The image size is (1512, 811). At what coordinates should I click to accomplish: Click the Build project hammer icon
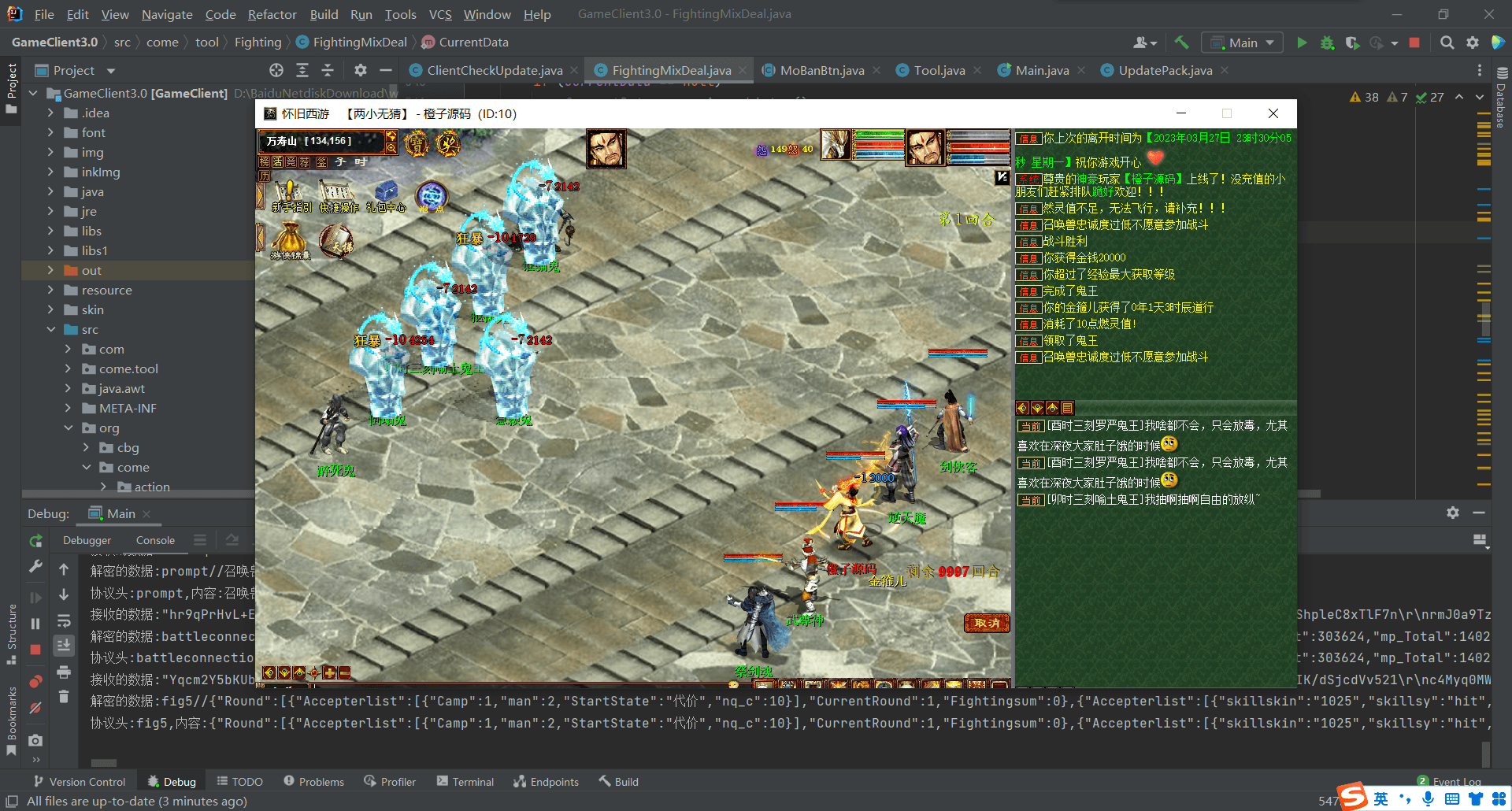click(1181, 43)
